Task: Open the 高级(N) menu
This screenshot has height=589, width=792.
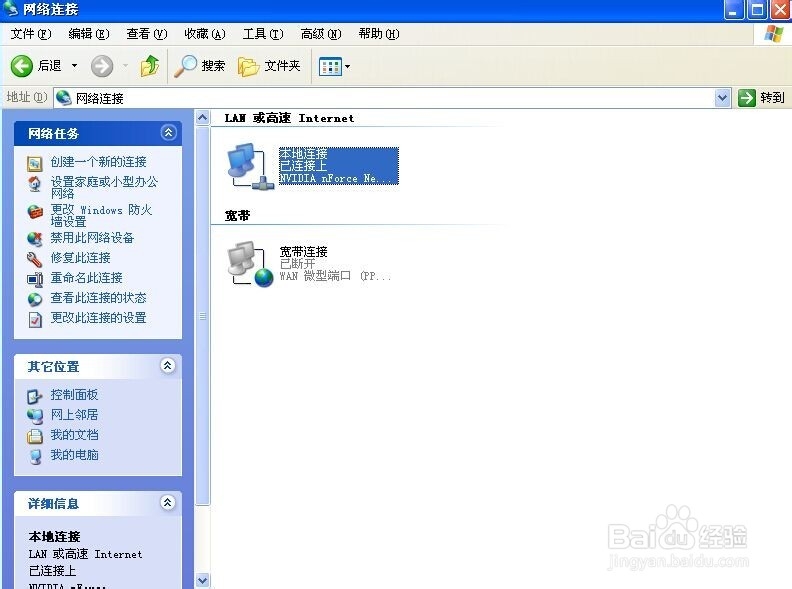Action: point(321,34)
